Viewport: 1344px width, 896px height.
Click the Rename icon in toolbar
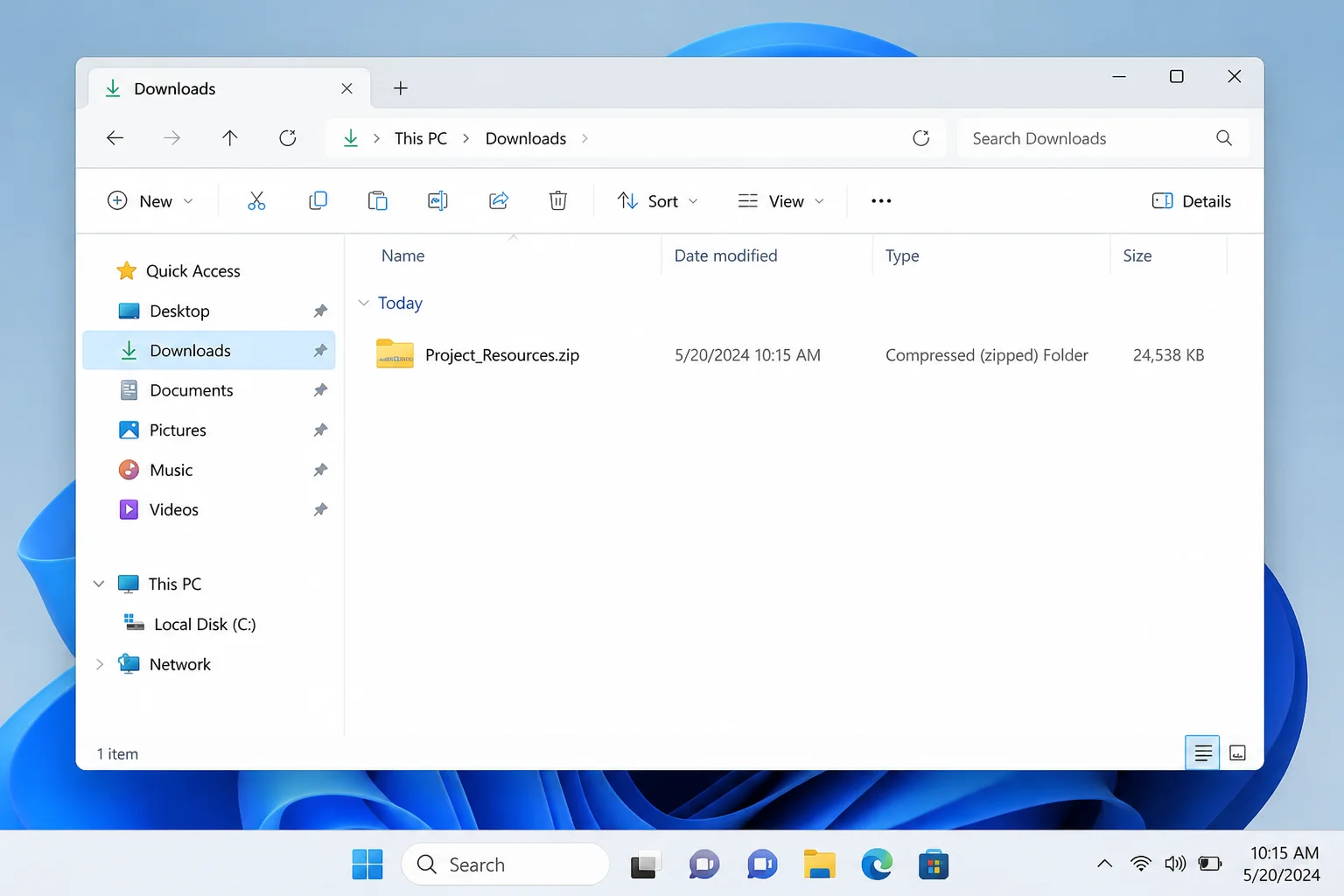click(x=437, y=201)
